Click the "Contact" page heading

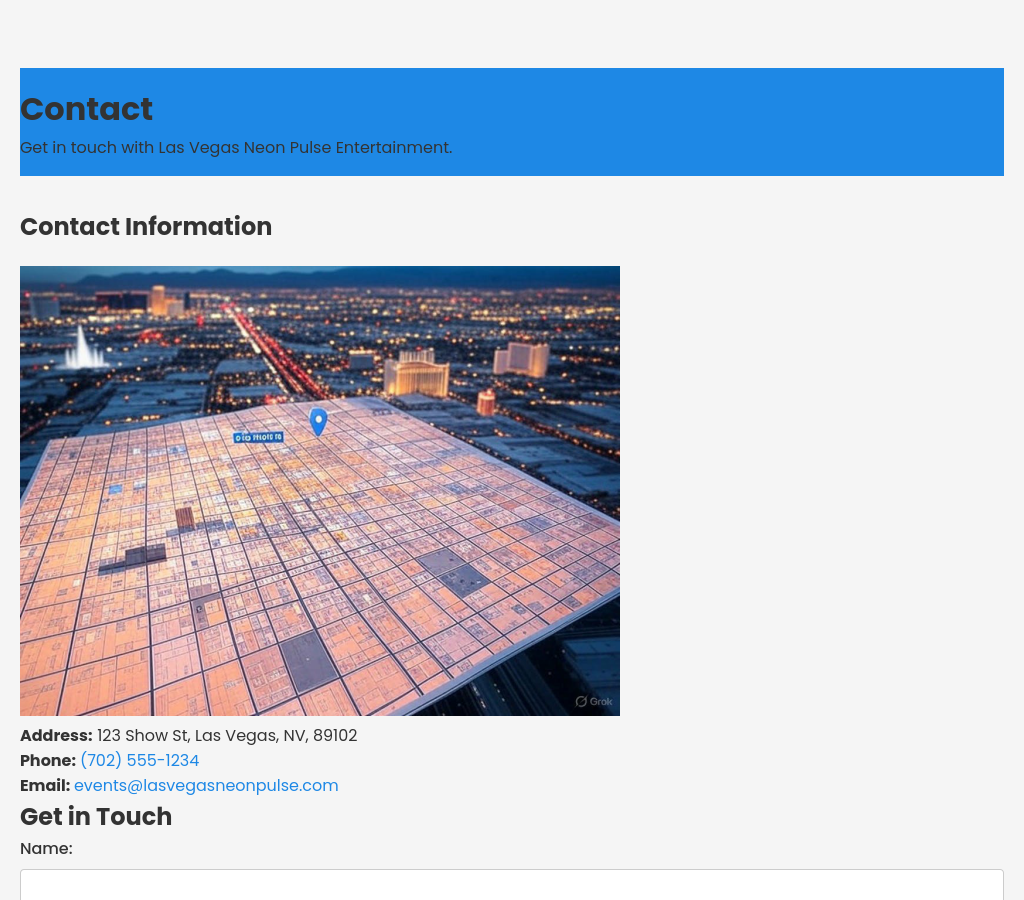pyautogui.click(x=86, y=109)
